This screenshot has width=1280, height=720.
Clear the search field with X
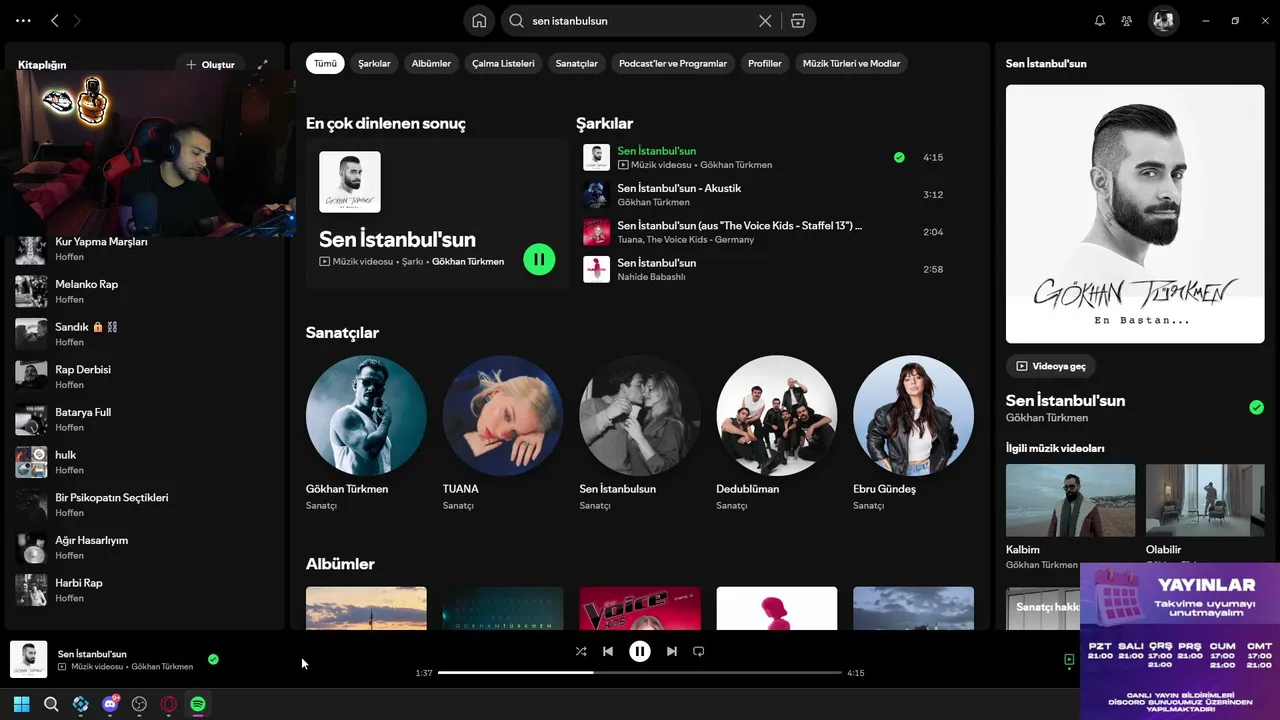tap(765, 20)
